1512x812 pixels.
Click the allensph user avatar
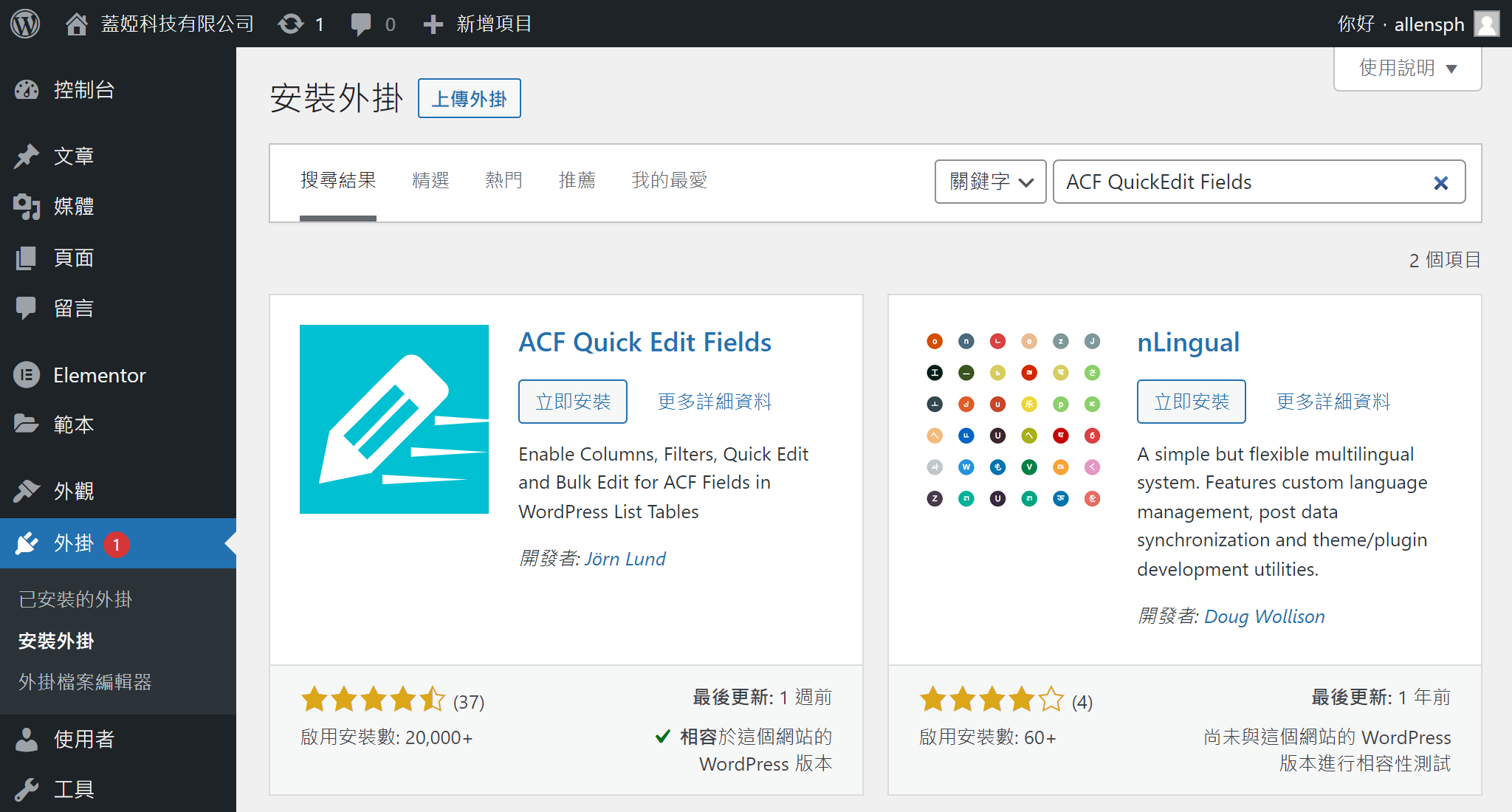pyautogui.click(x=1486, y=24)
